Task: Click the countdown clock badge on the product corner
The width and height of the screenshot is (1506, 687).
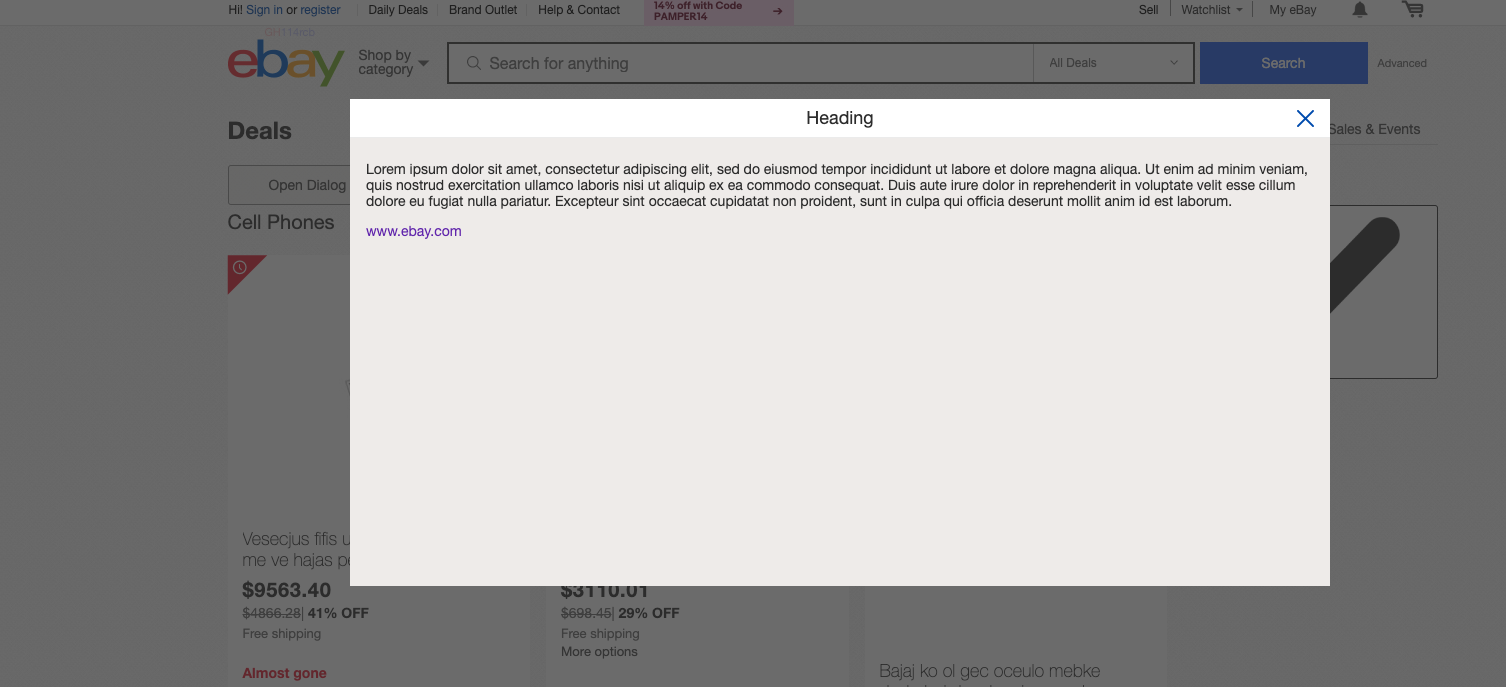Action: click(x=239, y=265)
